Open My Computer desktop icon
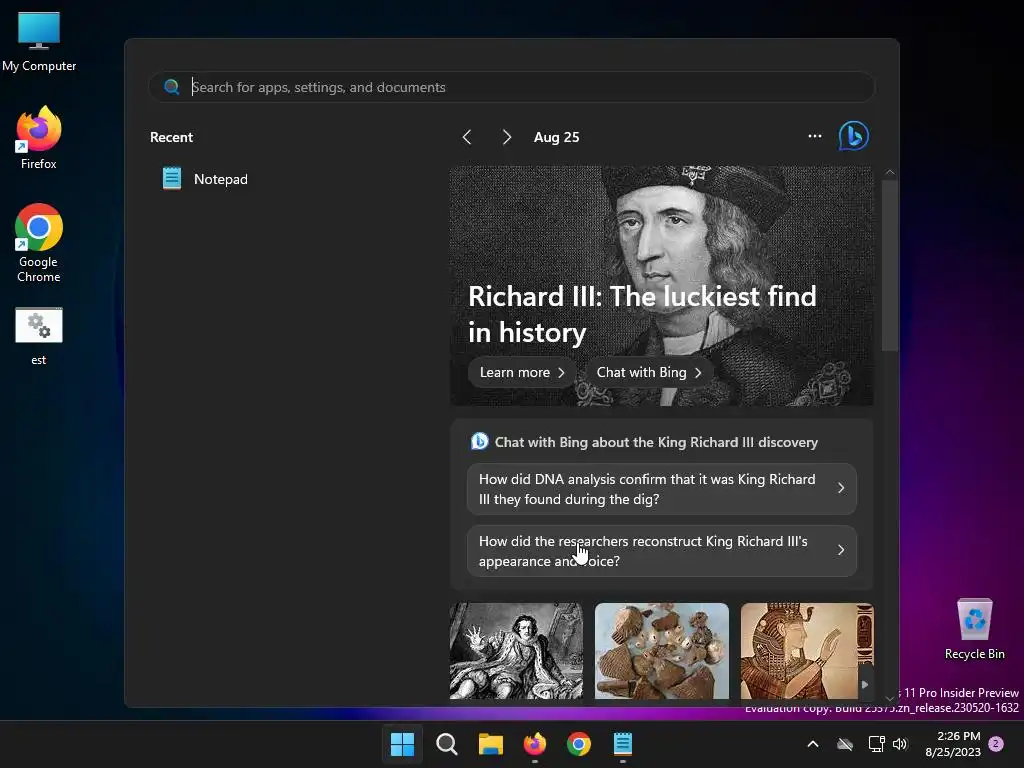 39,42
